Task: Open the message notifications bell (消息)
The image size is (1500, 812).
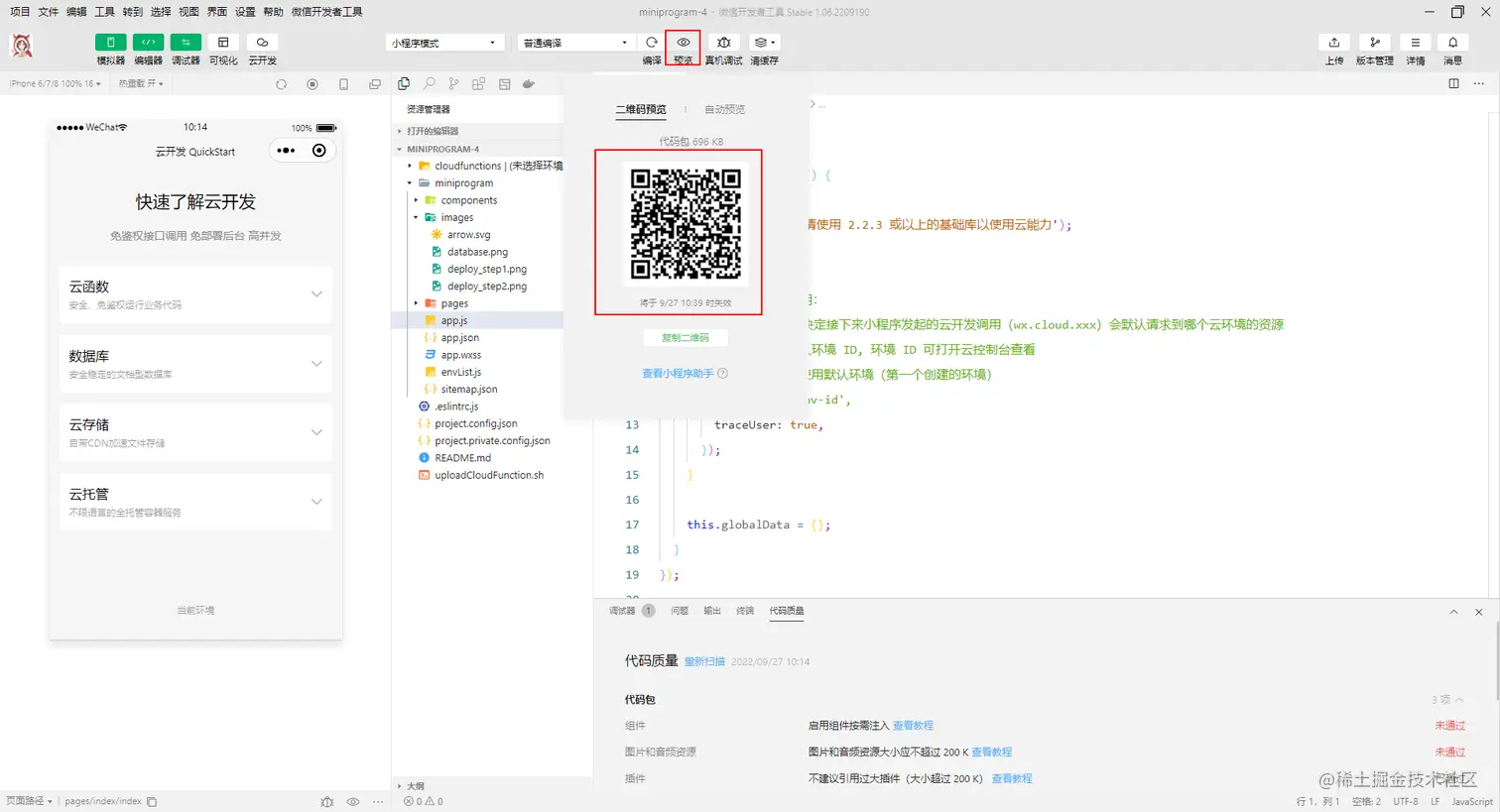Action: click(1452, 43)
